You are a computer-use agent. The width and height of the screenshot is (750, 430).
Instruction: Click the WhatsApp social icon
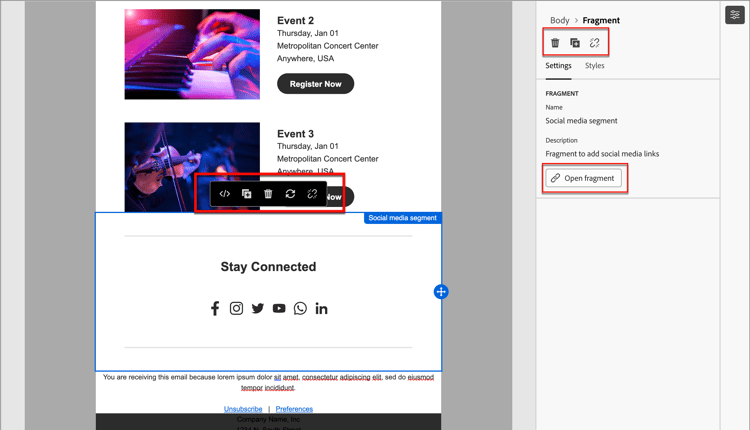click(x=300, y=309)
